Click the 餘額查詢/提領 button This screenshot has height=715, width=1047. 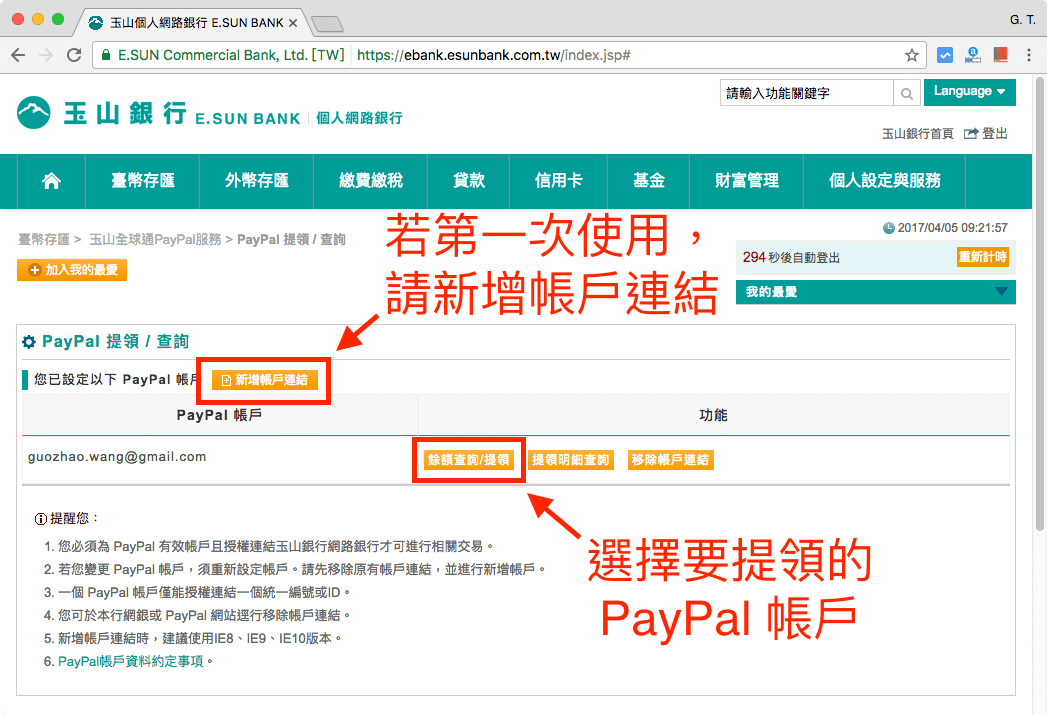point(468,458)
